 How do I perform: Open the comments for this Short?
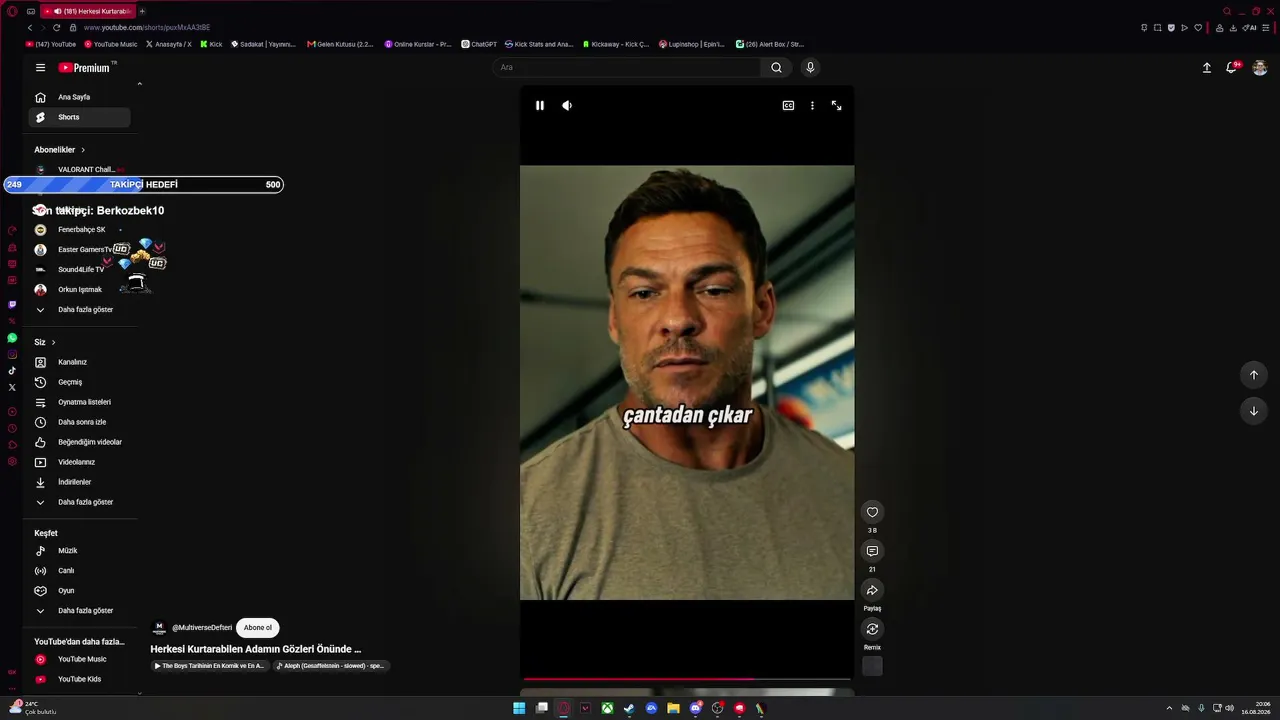click(x=872, y=551)
